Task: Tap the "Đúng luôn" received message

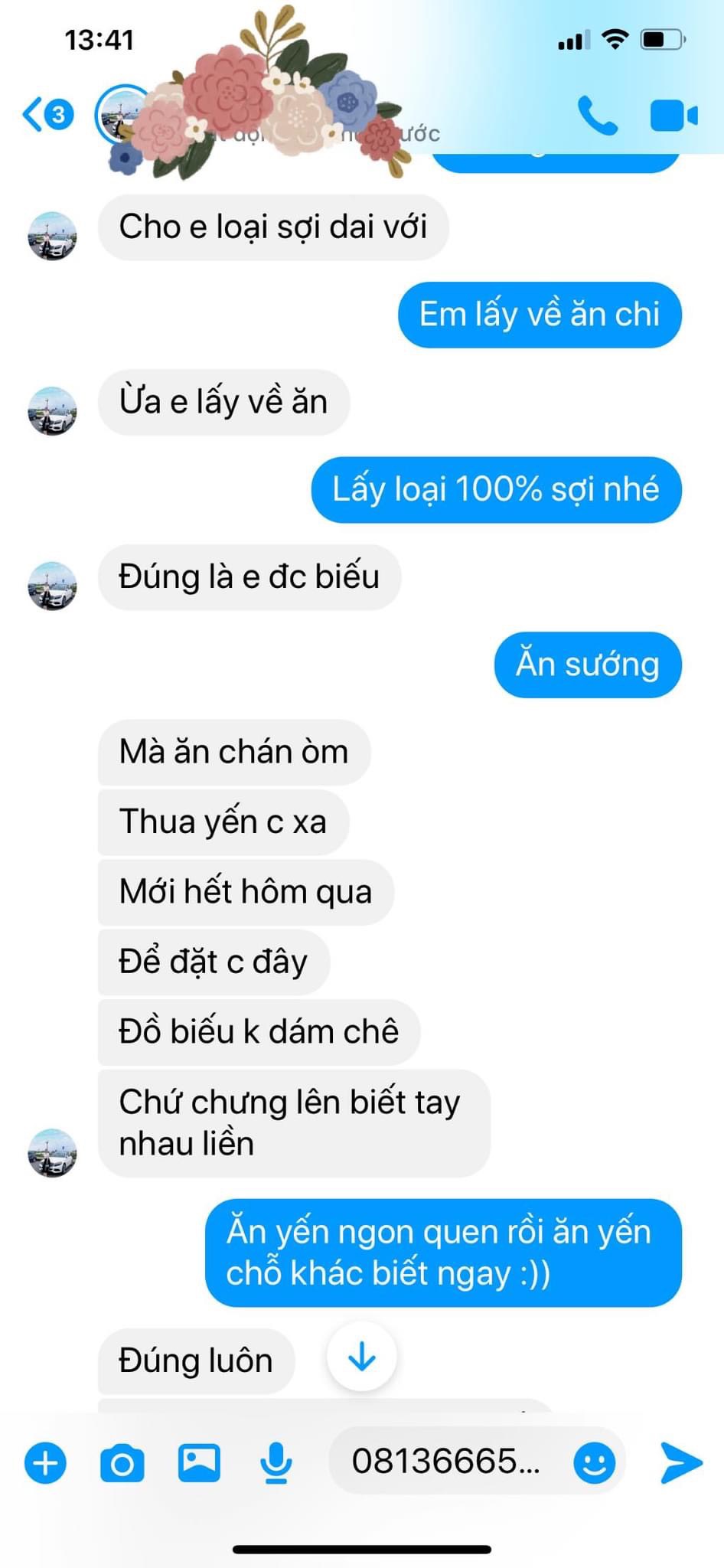Action: (196, 1361)
